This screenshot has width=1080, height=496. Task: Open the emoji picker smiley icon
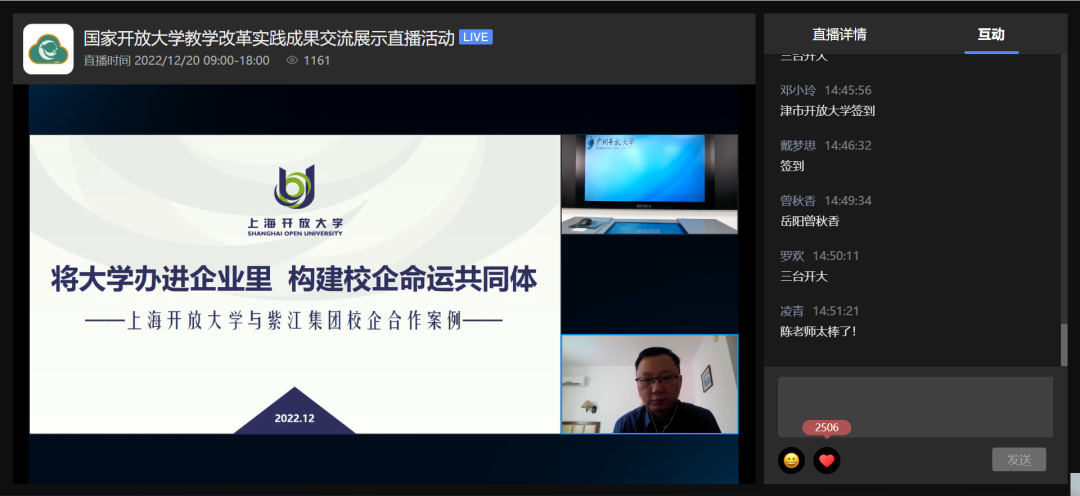tap(791, 460)
